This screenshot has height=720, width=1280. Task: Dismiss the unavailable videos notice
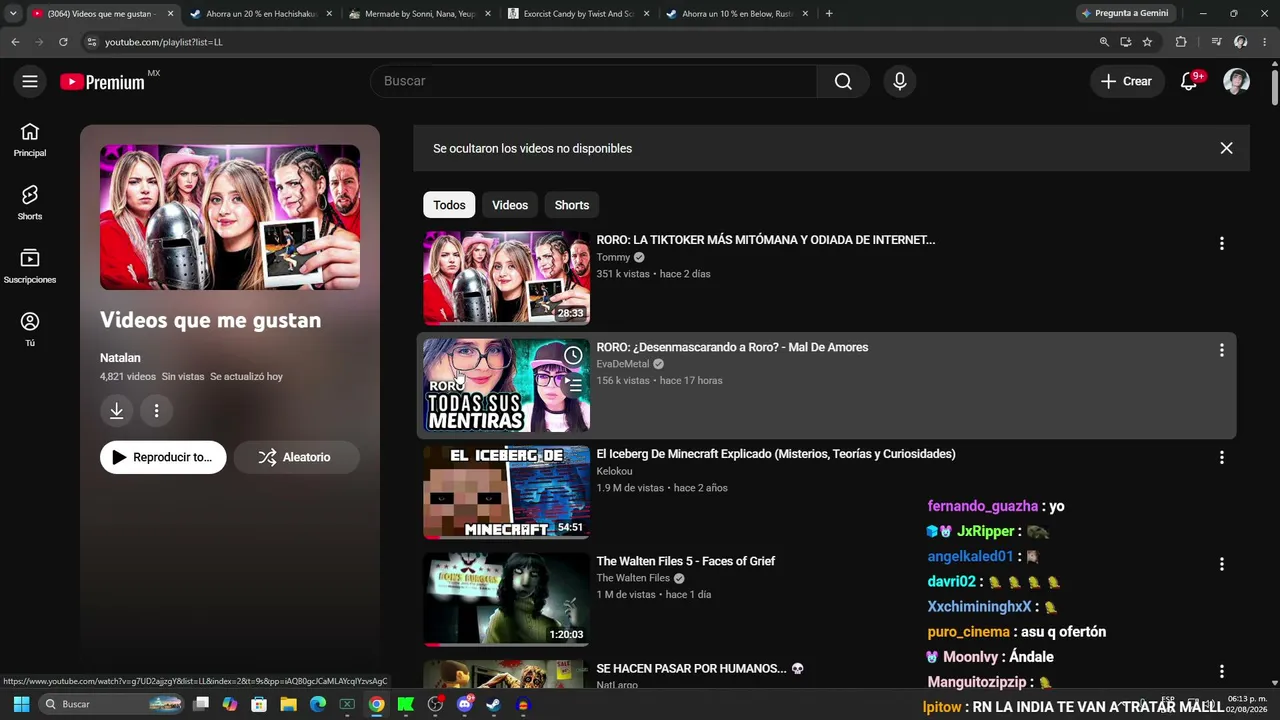pyautogui.click(x=1226, y=148)
